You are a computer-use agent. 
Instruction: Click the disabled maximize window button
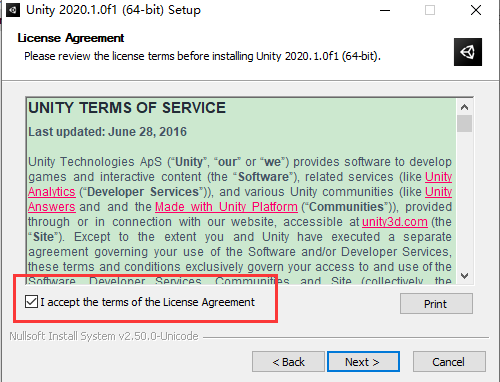click(430, 10)
